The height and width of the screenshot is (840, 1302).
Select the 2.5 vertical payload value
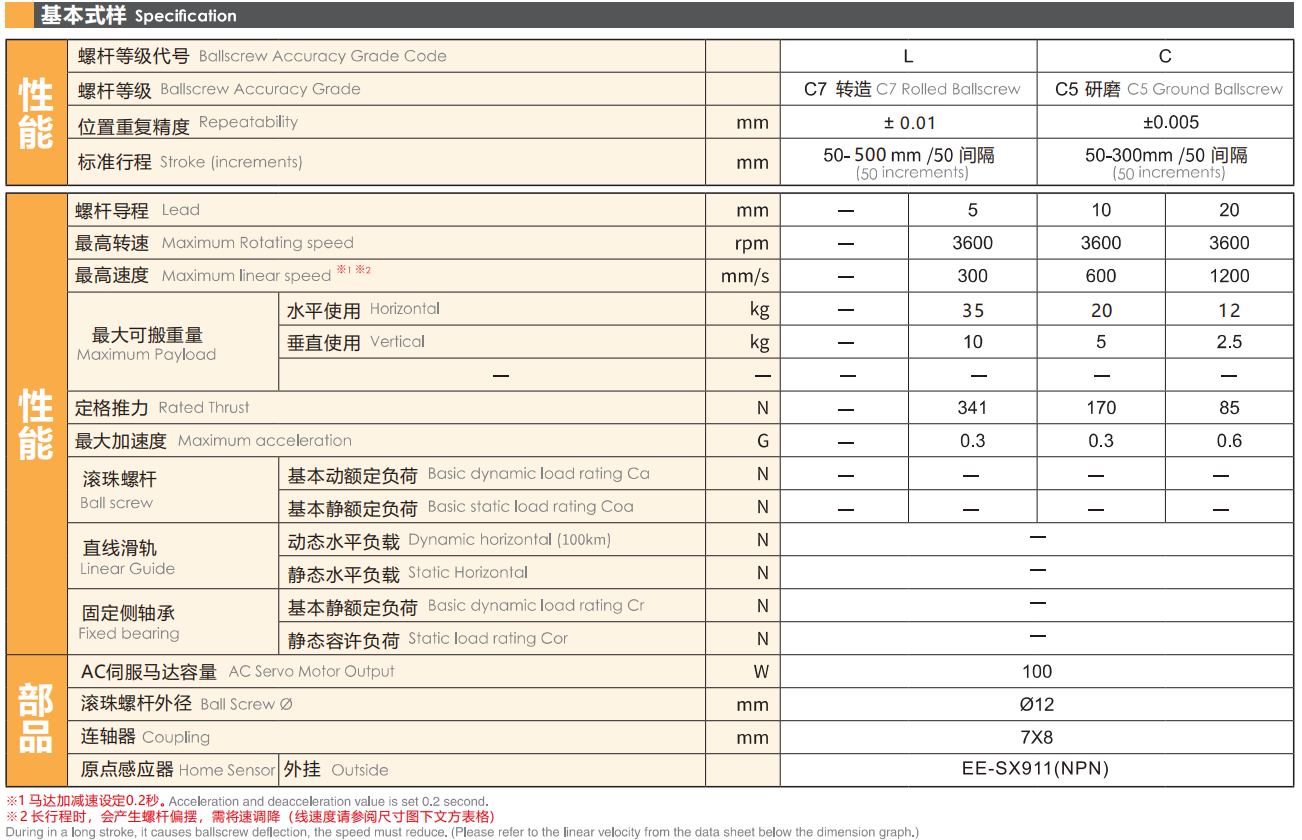1229,342
